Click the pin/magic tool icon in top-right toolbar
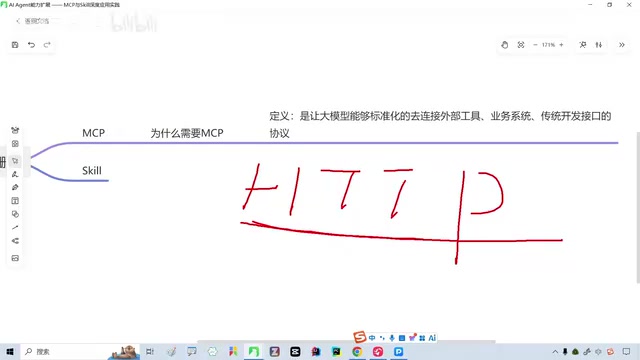 pyautogui.click(x=583, y=45)
